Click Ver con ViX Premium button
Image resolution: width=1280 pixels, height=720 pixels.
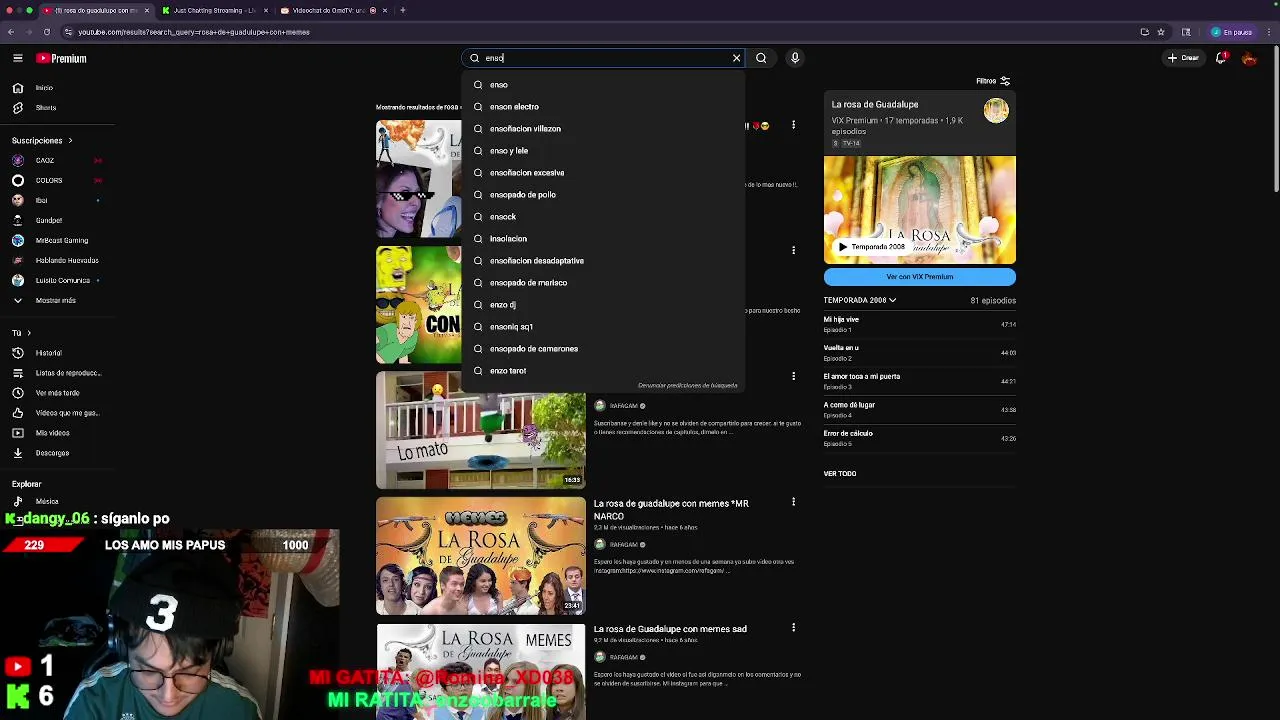point(919,277)
